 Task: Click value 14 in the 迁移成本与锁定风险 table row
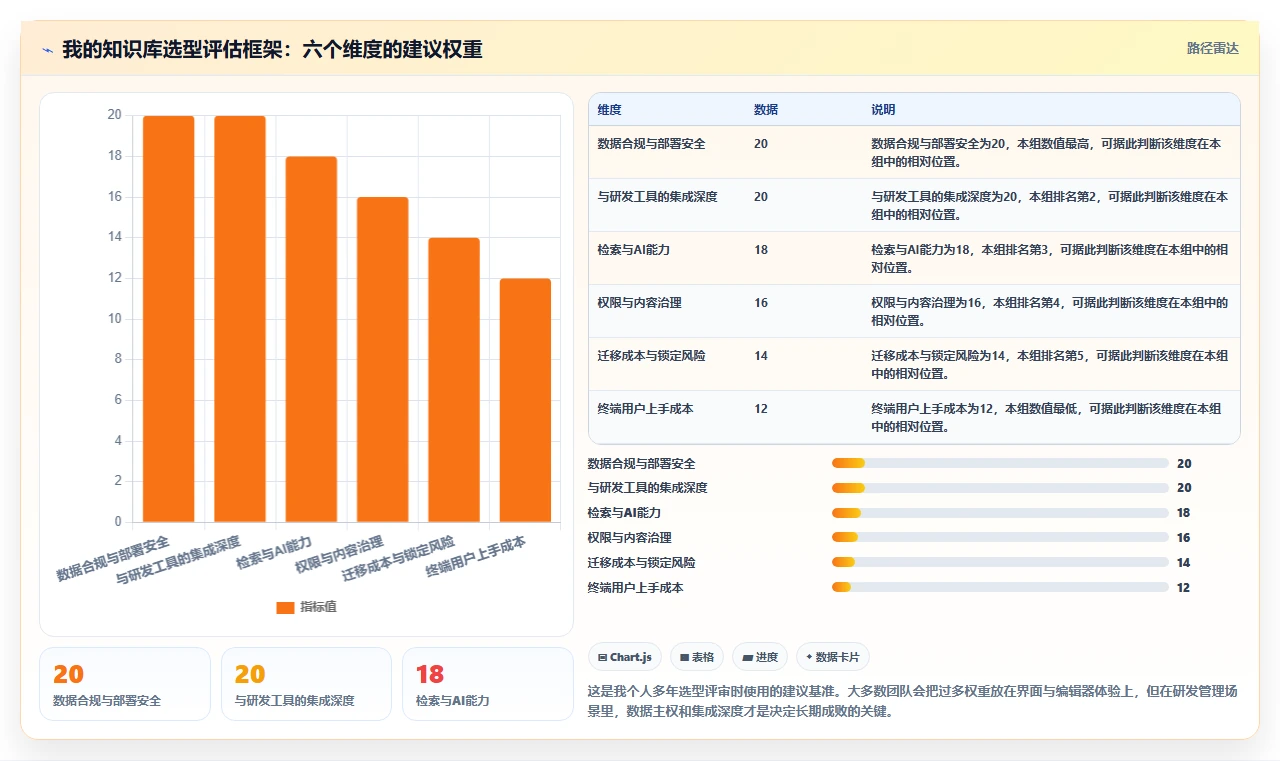761,356
